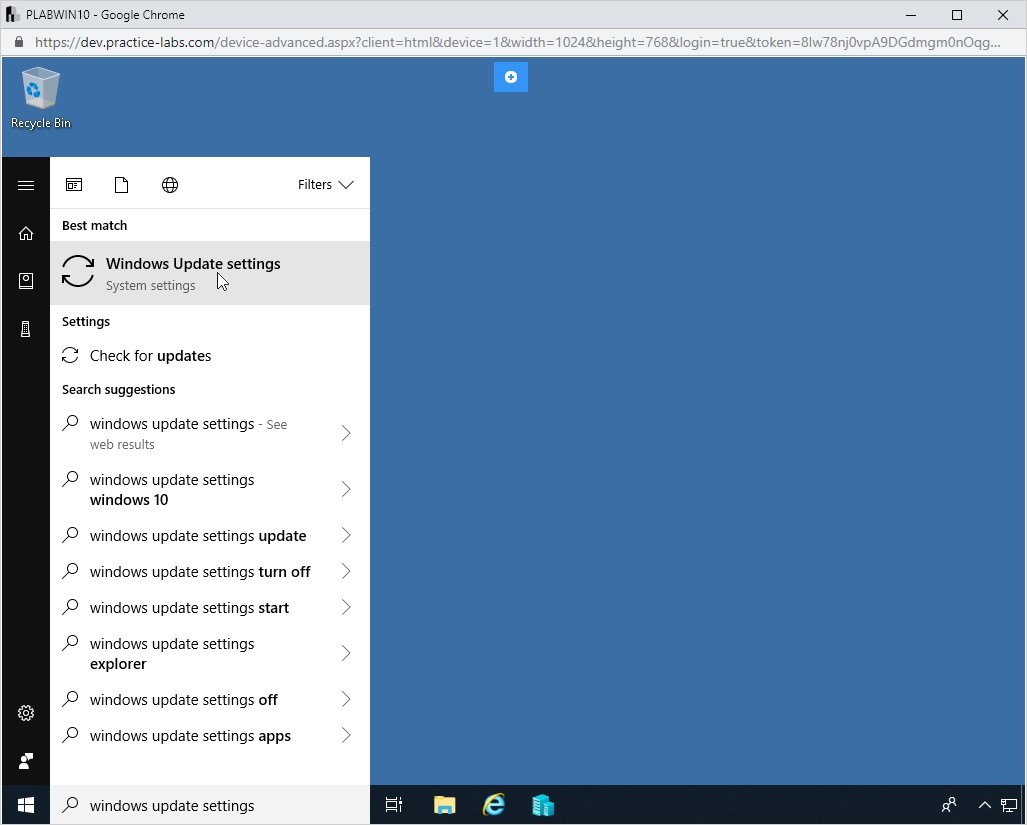
Task: Filter results by Documents icon
Action: coord(121,185)
